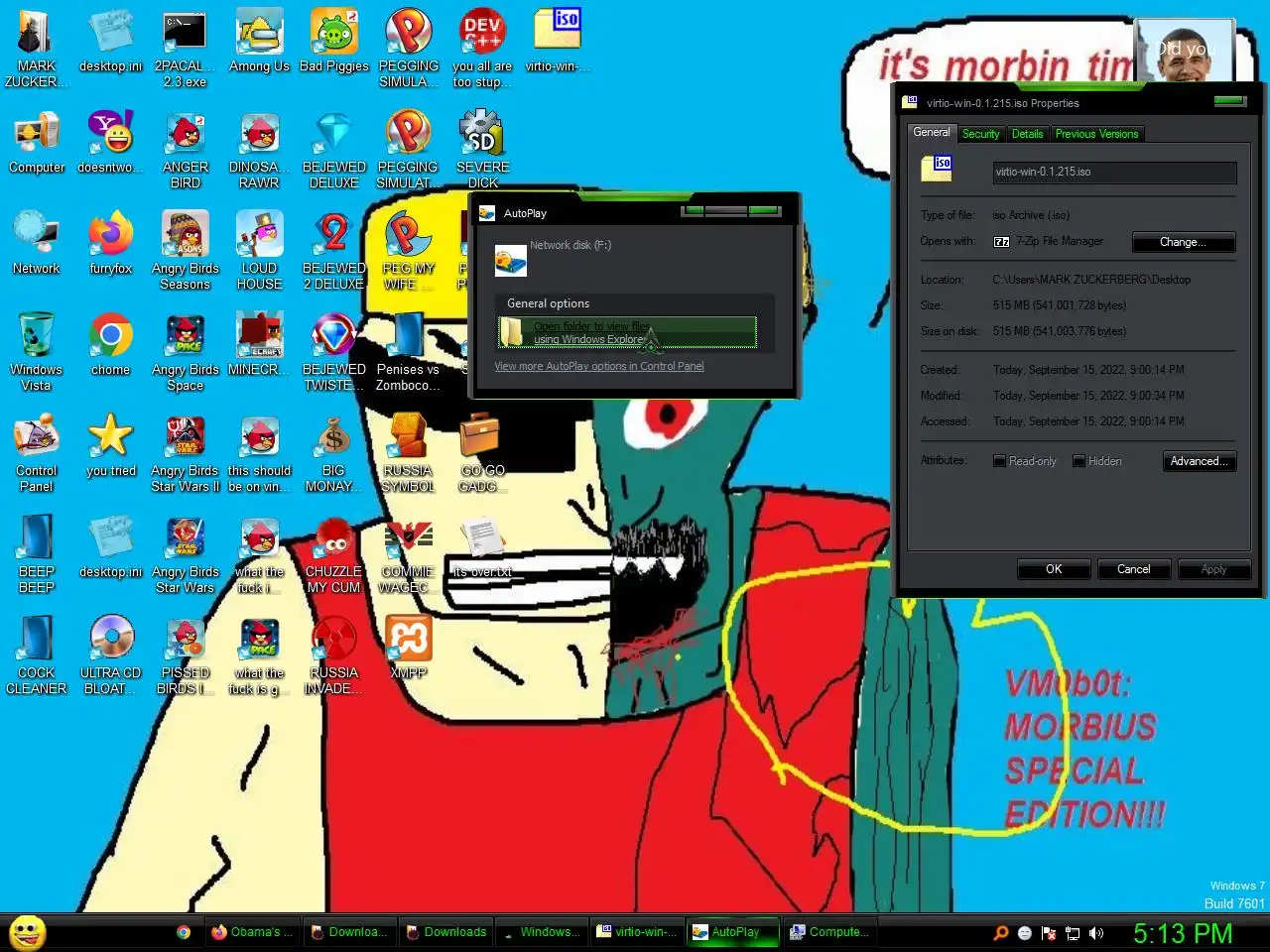Open the MINECR... desktop icon
Screen dimensions: 1270x952
259,345
